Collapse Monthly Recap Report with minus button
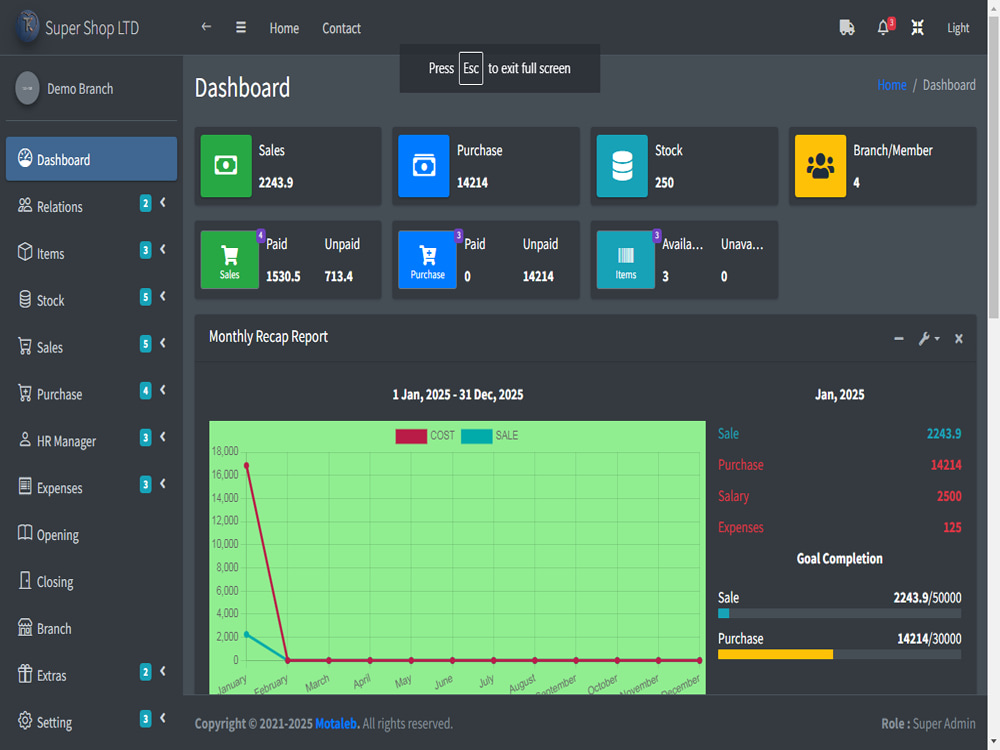Image resolution: width=1000 pixels, height=750 pixels. coord(899,339)
